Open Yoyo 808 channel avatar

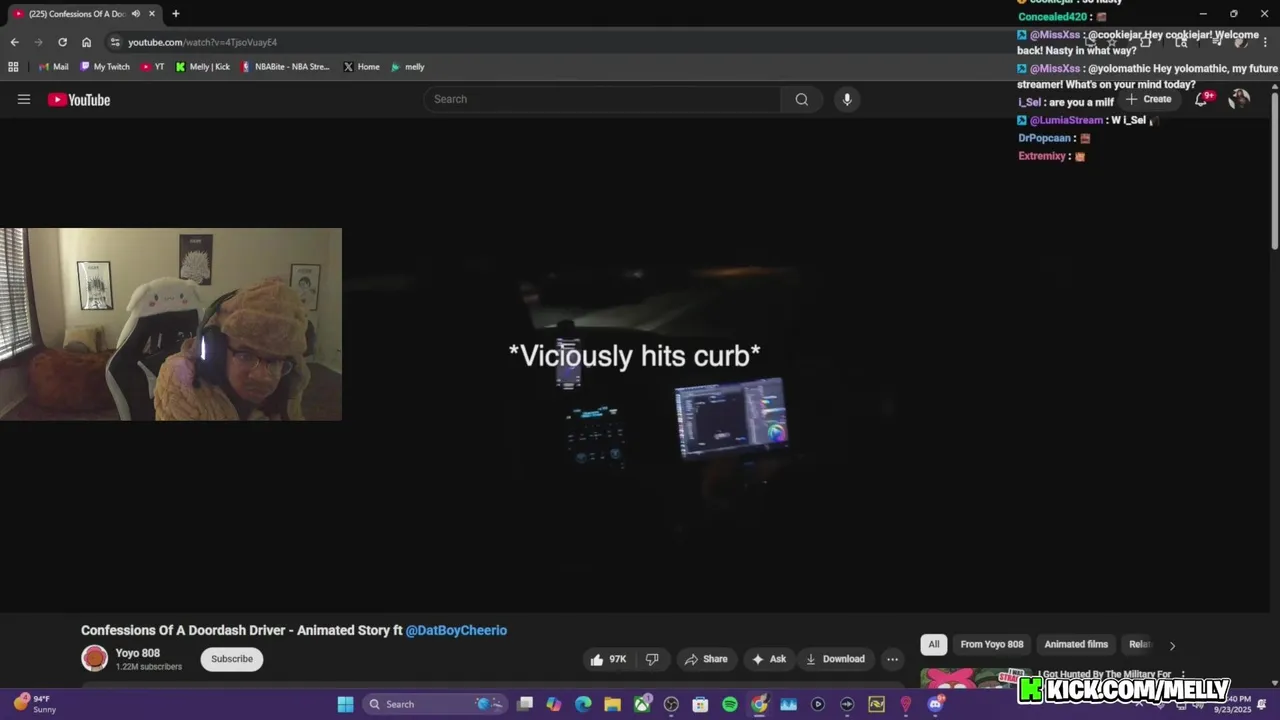[x=94, y=658]
